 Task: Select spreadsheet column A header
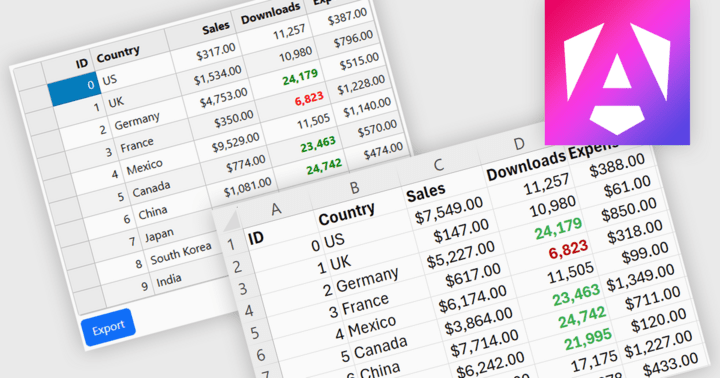[276, 209]
